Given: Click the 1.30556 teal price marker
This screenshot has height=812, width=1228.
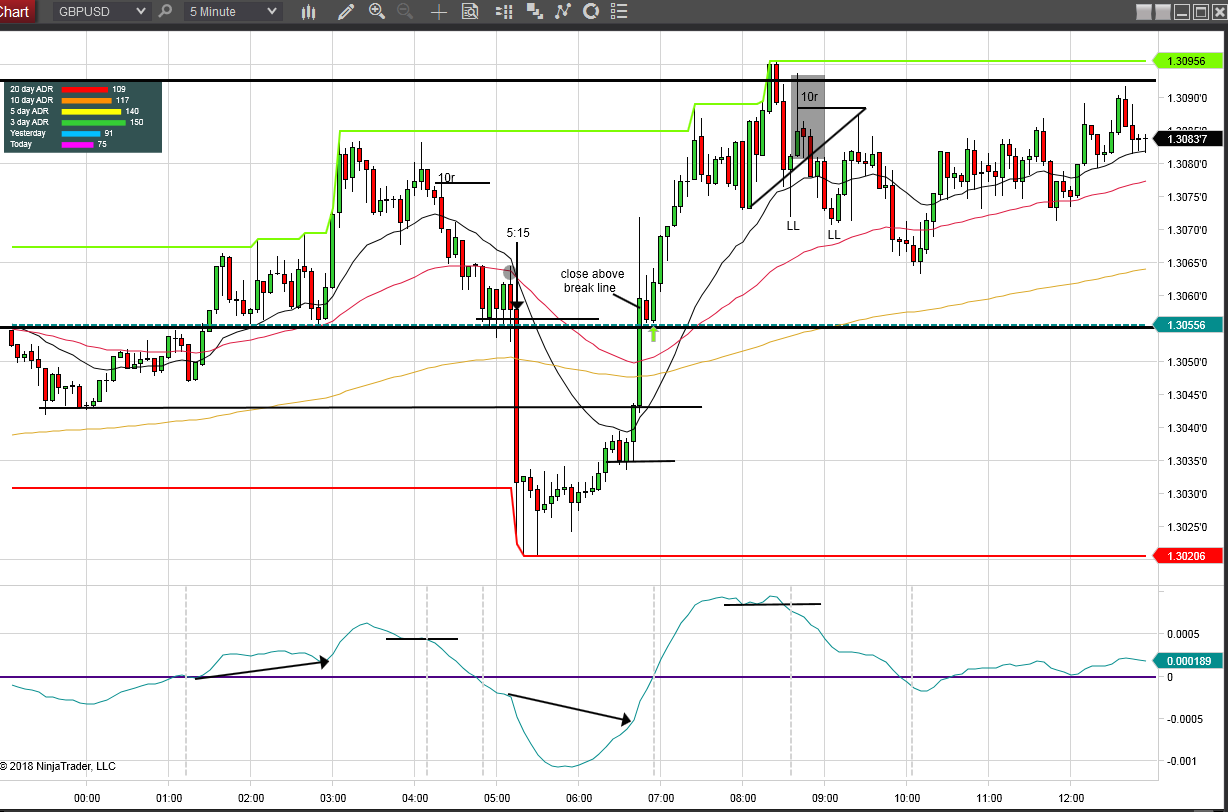Looking at the screenshot, I should point(1189,325).
